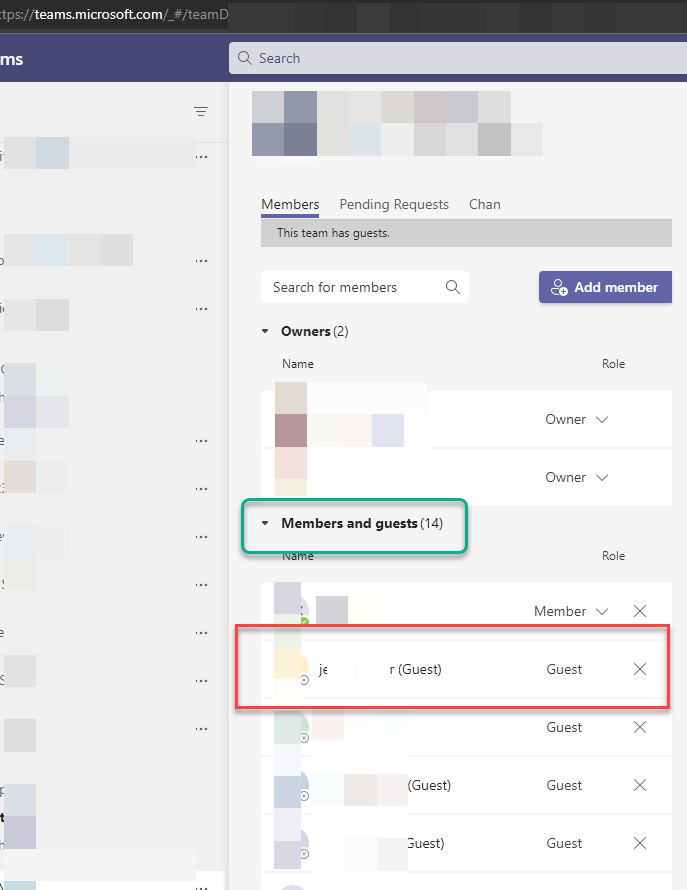The image size is (687, 890).
Task: Open the first Owner role dropdown
Action: [602, 419]
